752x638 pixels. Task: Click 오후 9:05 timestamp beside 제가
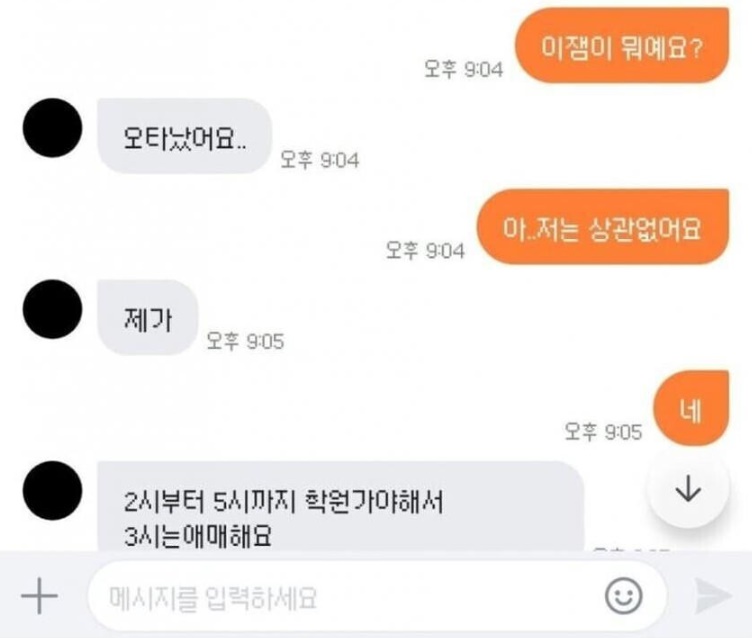[x=245, y=341]
